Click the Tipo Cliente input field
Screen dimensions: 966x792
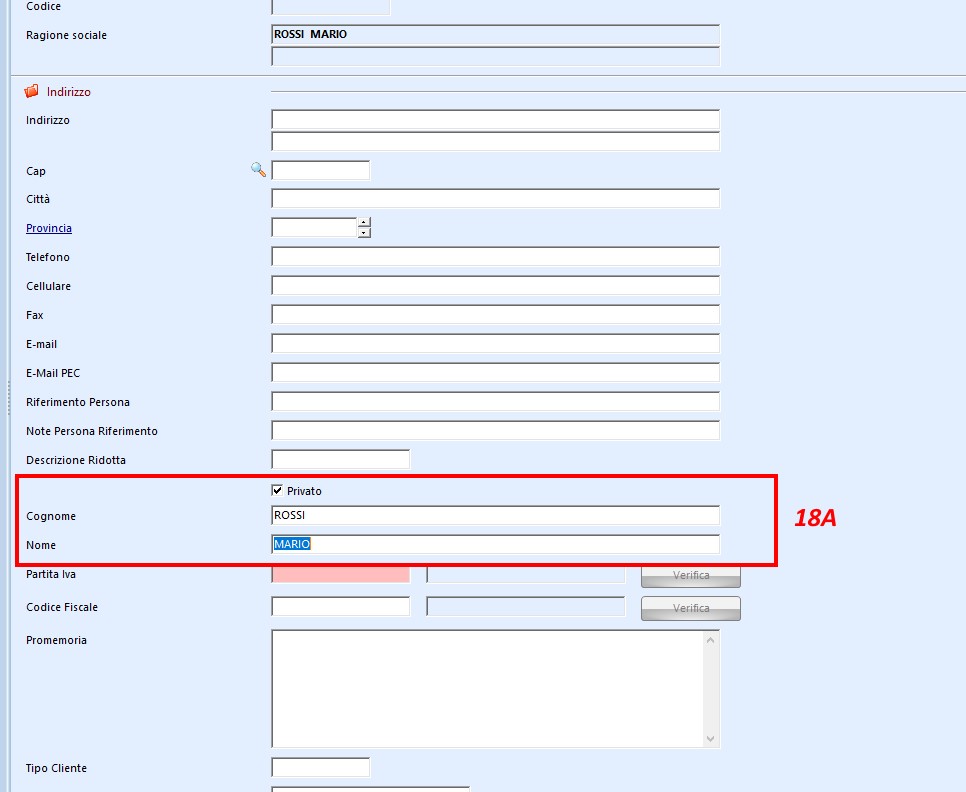tap(320, 768)
